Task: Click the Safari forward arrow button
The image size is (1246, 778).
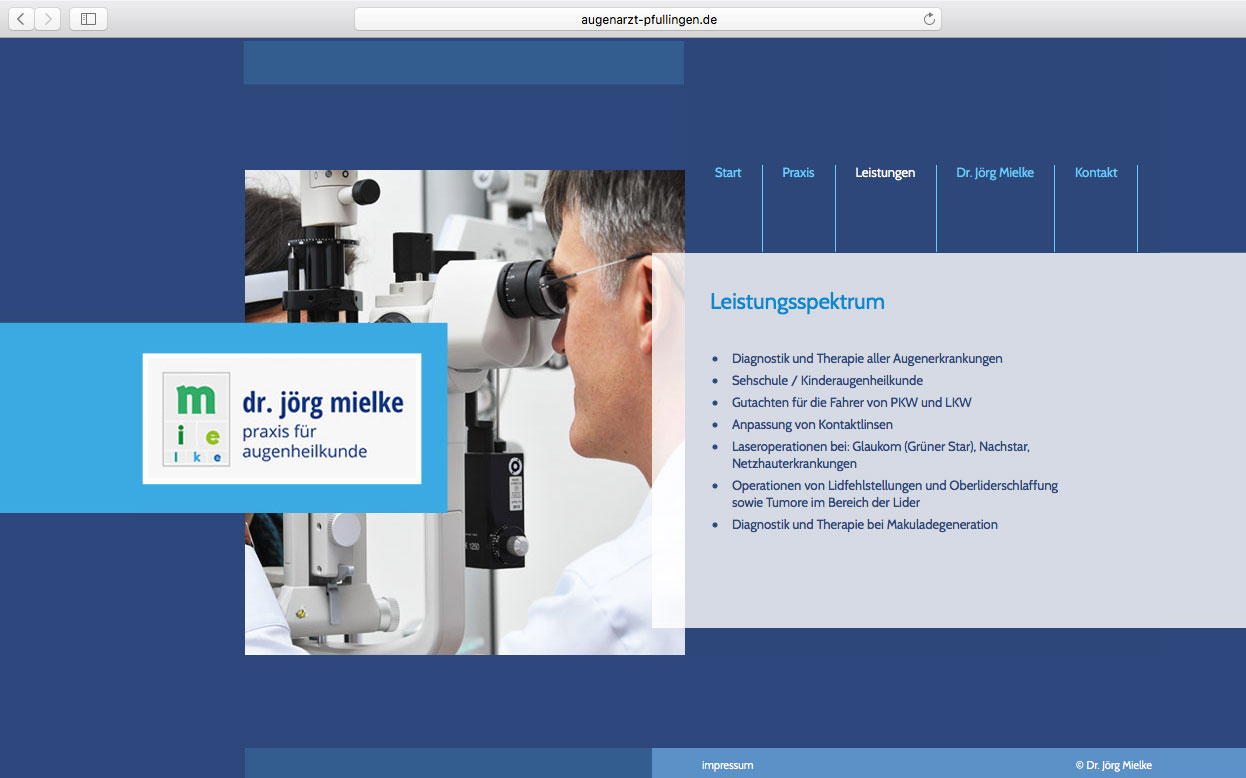Action: click(x=47, y=19)
